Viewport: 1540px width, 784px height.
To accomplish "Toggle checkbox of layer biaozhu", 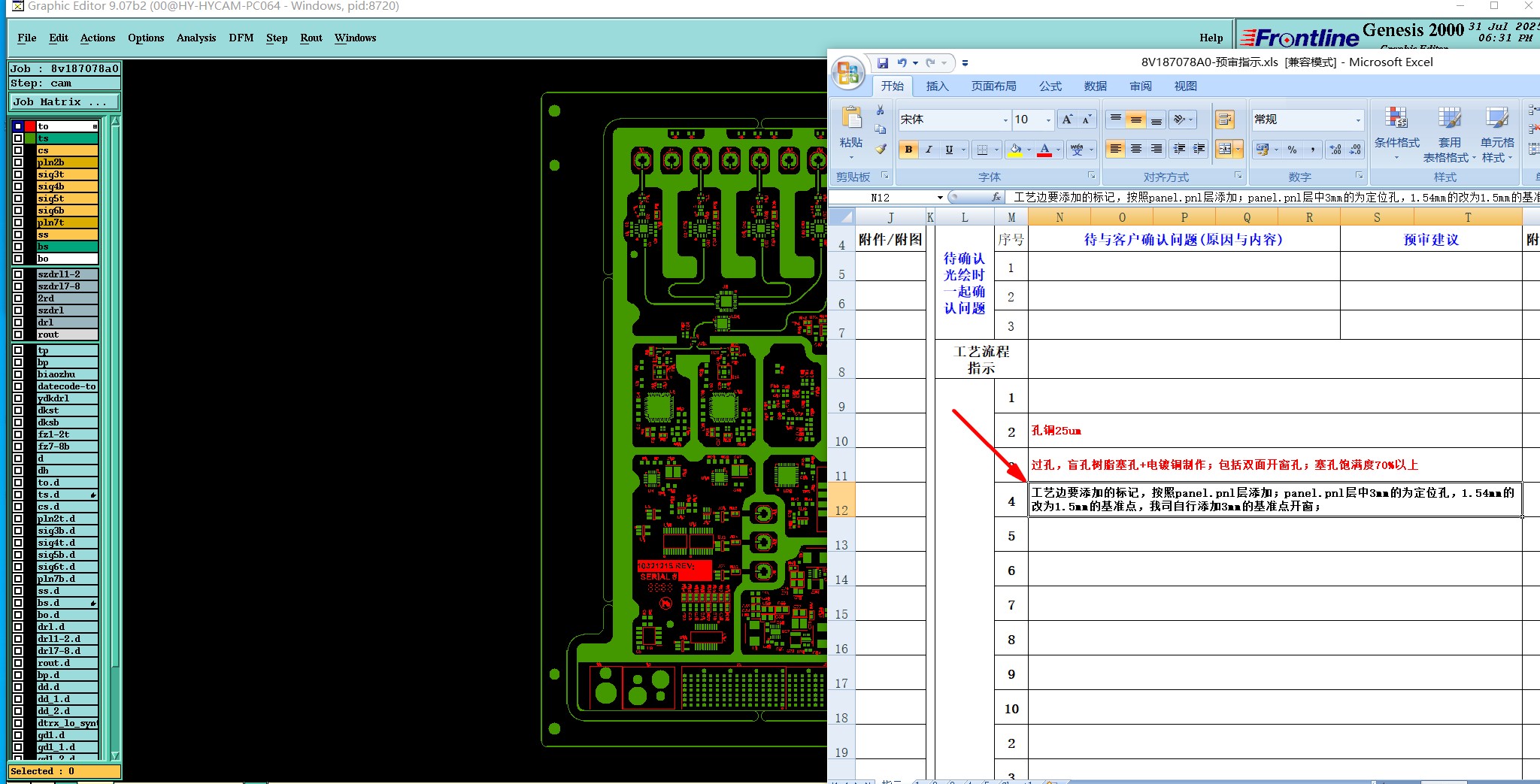I will pyautogui.click(x=18, y=374).
